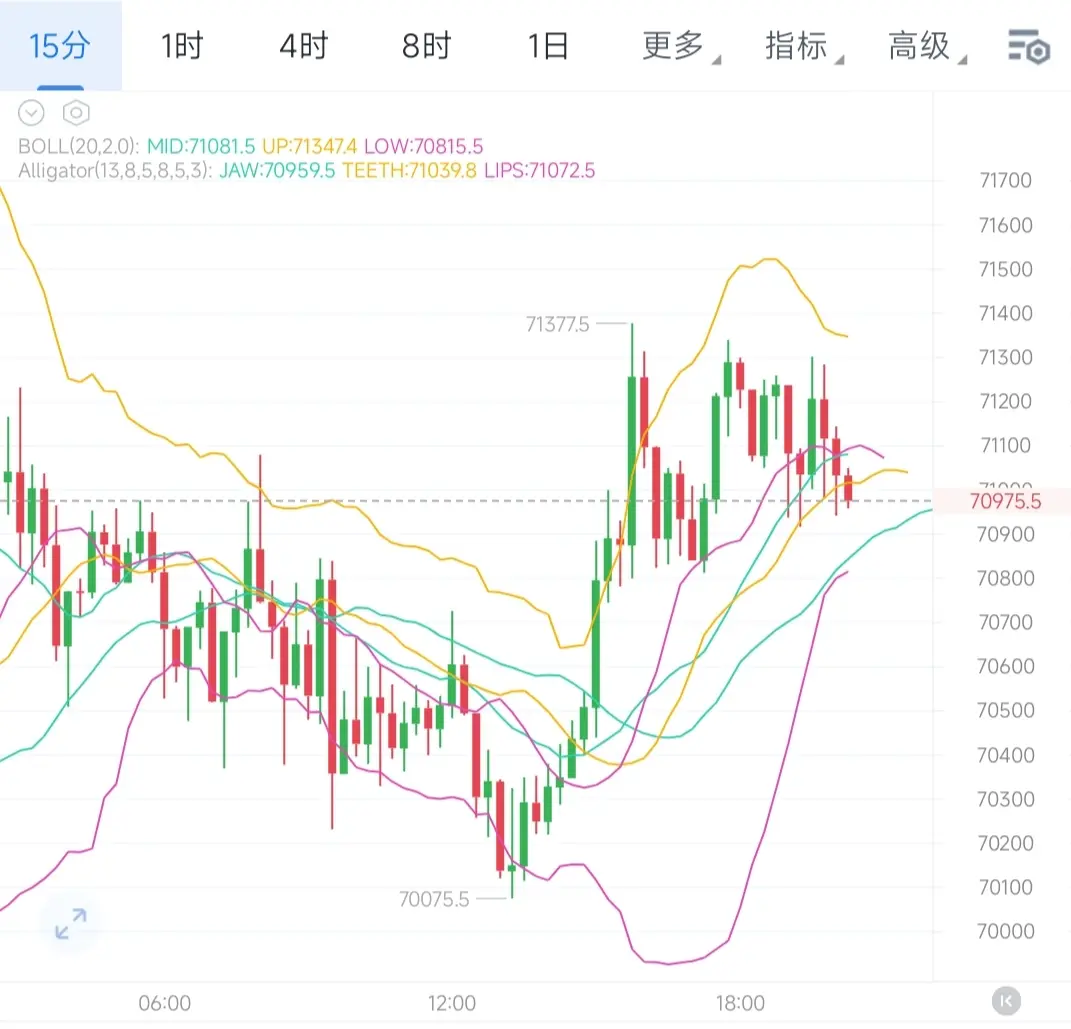Click the JAW:70959.5 value
Screen dimensions: 1071x1029
pyautogui.click(x=277, y=170)
